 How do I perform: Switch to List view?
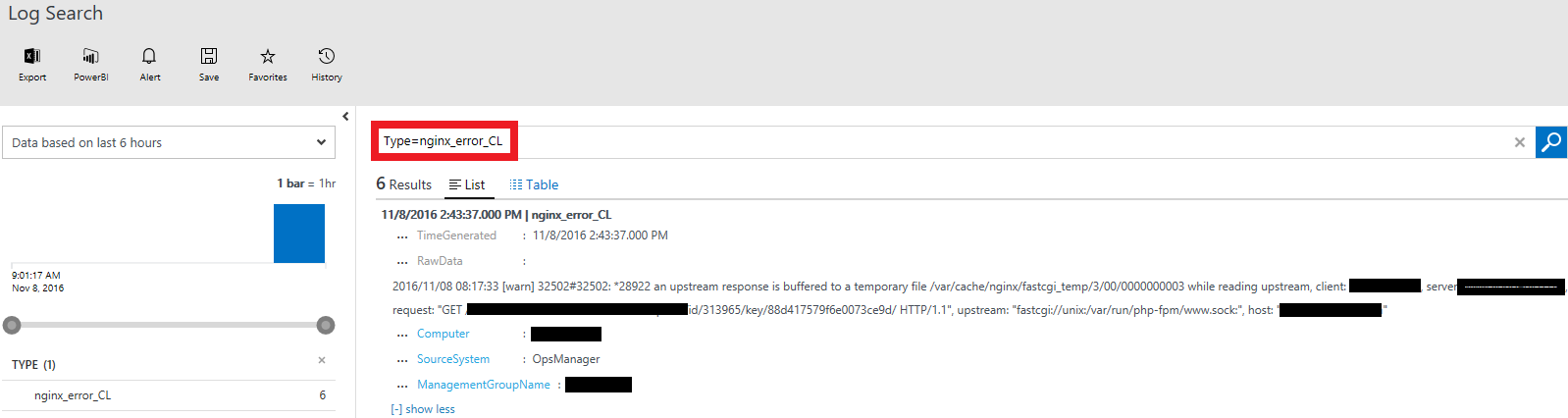coord(467,184)
